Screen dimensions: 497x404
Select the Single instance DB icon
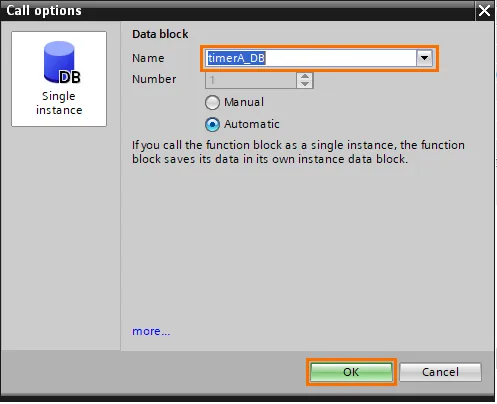pos(59,79)
